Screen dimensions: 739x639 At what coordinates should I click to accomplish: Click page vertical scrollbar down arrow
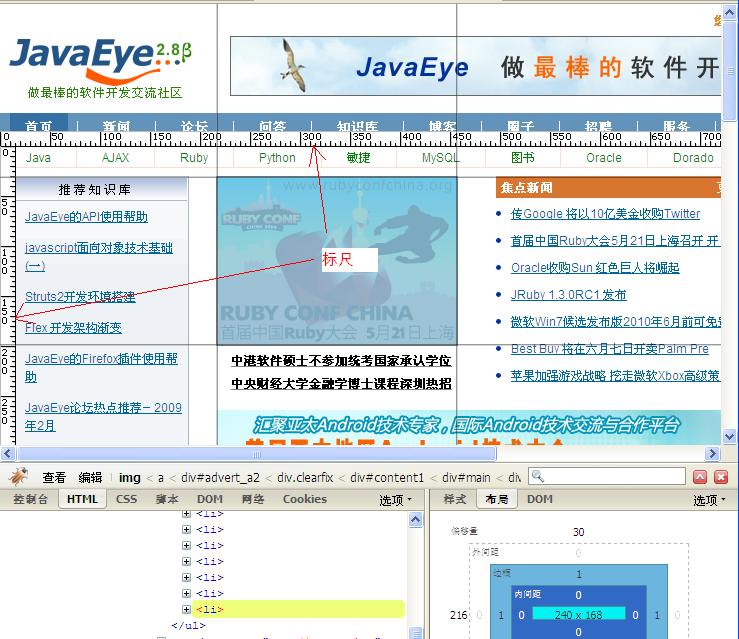pyautogui.click(x=730, y=436)
